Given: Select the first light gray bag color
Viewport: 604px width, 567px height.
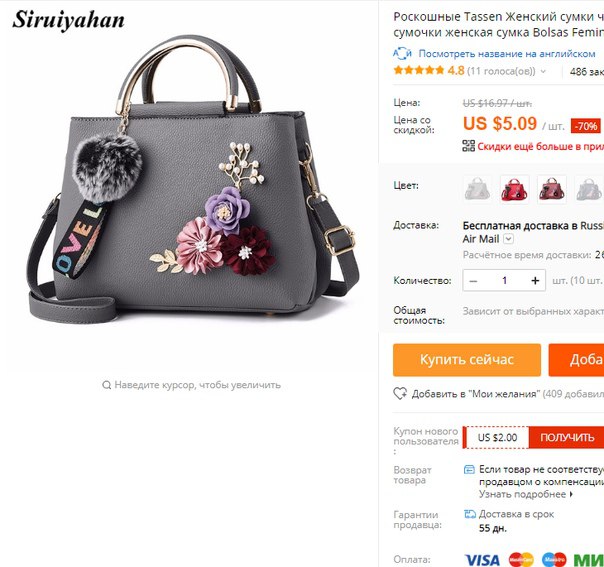Looking at the screenshot, I should tap(477, 189).
